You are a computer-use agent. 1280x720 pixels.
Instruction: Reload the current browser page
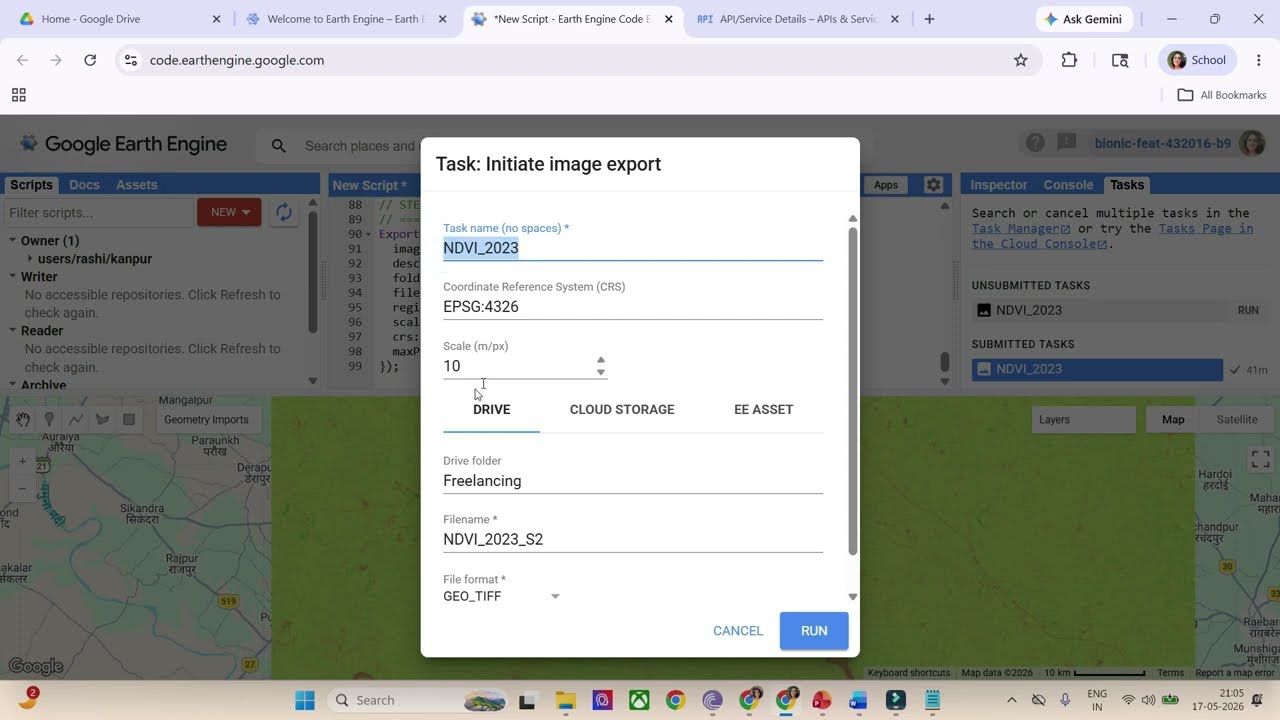(90, 60)
